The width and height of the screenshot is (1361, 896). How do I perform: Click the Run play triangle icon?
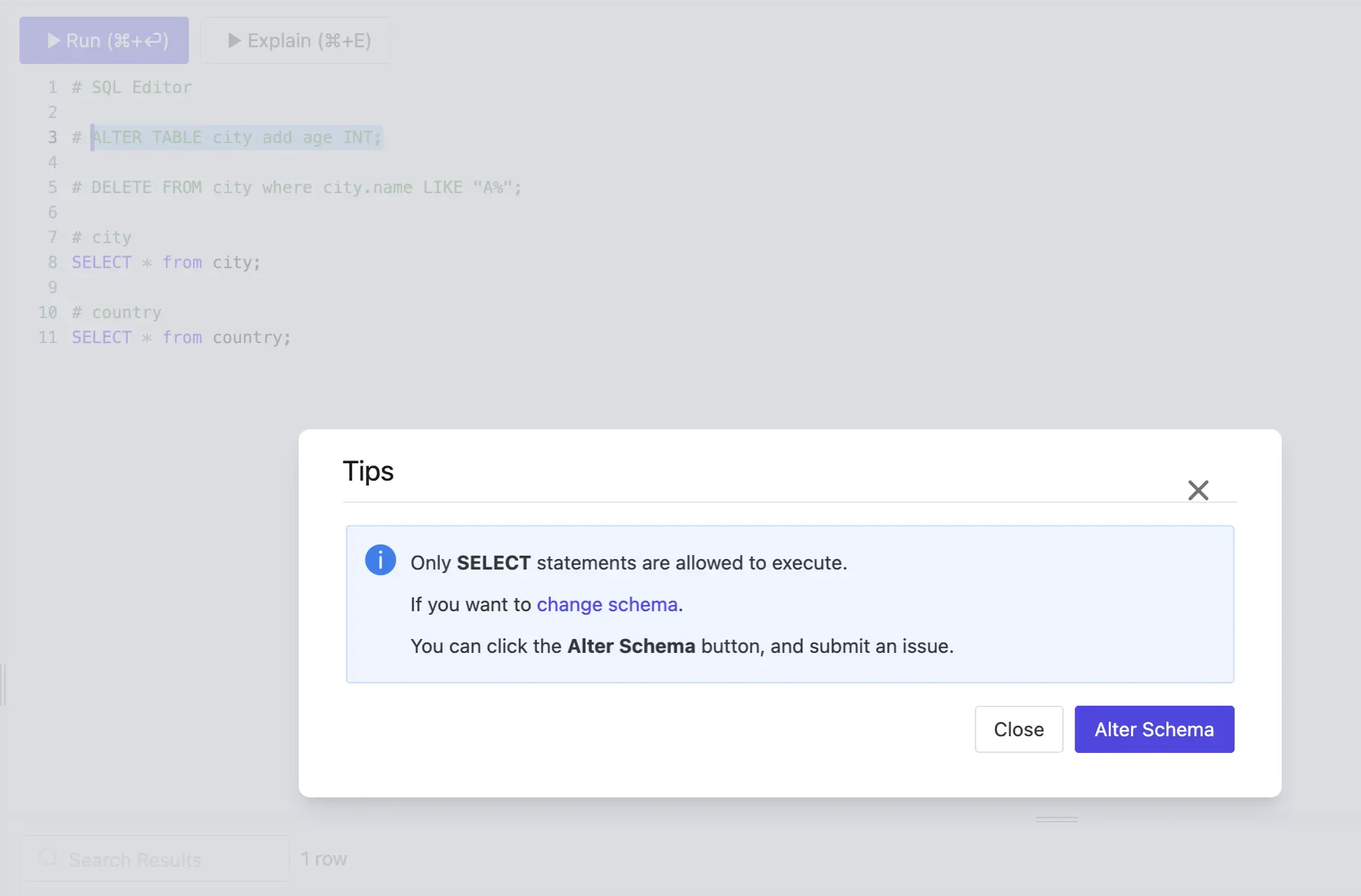tap(53, 40)
